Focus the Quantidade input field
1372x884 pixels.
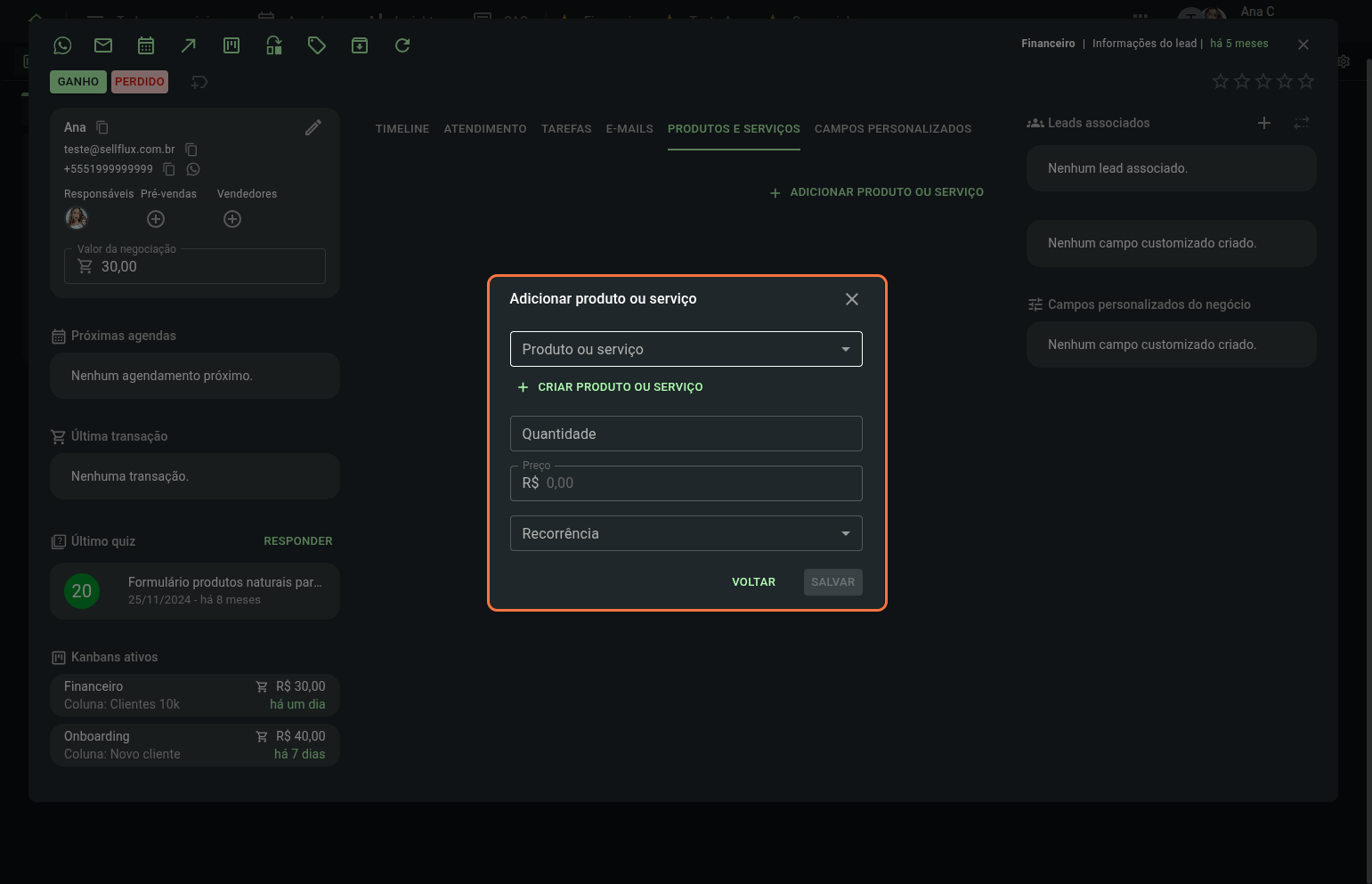pos(686,434)
